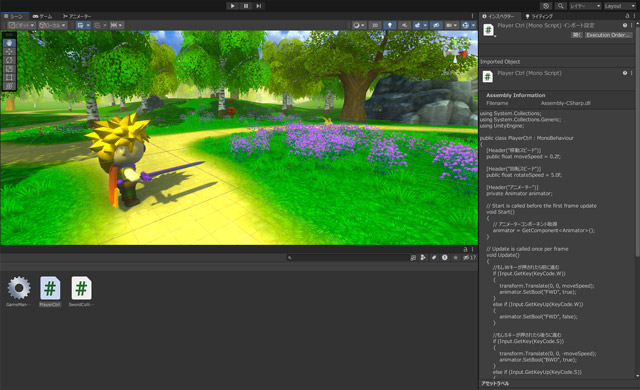This screenshot has height=390, width=640.
Task: Open the Gizmos dropdown arrow in the scene toolbar
Action: point(473,25)
